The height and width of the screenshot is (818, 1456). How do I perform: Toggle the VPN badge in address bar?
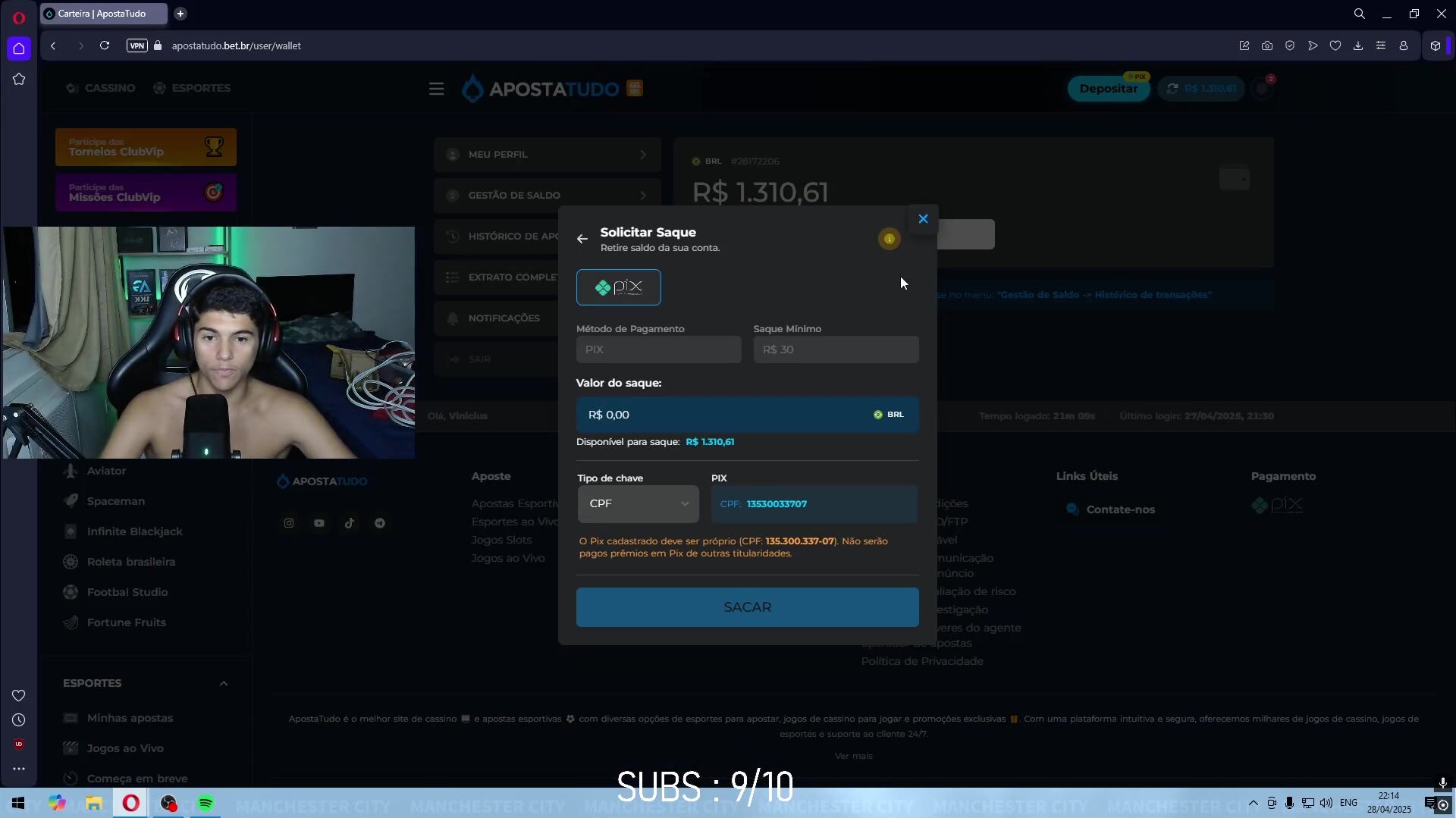pos(136,45)
